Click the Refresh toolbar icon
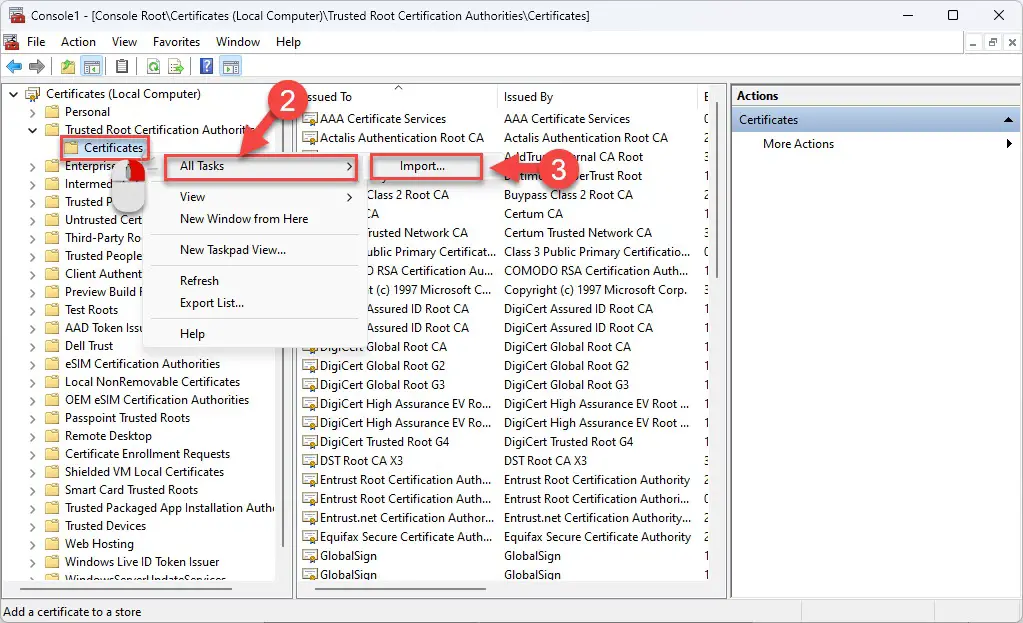 153,67
